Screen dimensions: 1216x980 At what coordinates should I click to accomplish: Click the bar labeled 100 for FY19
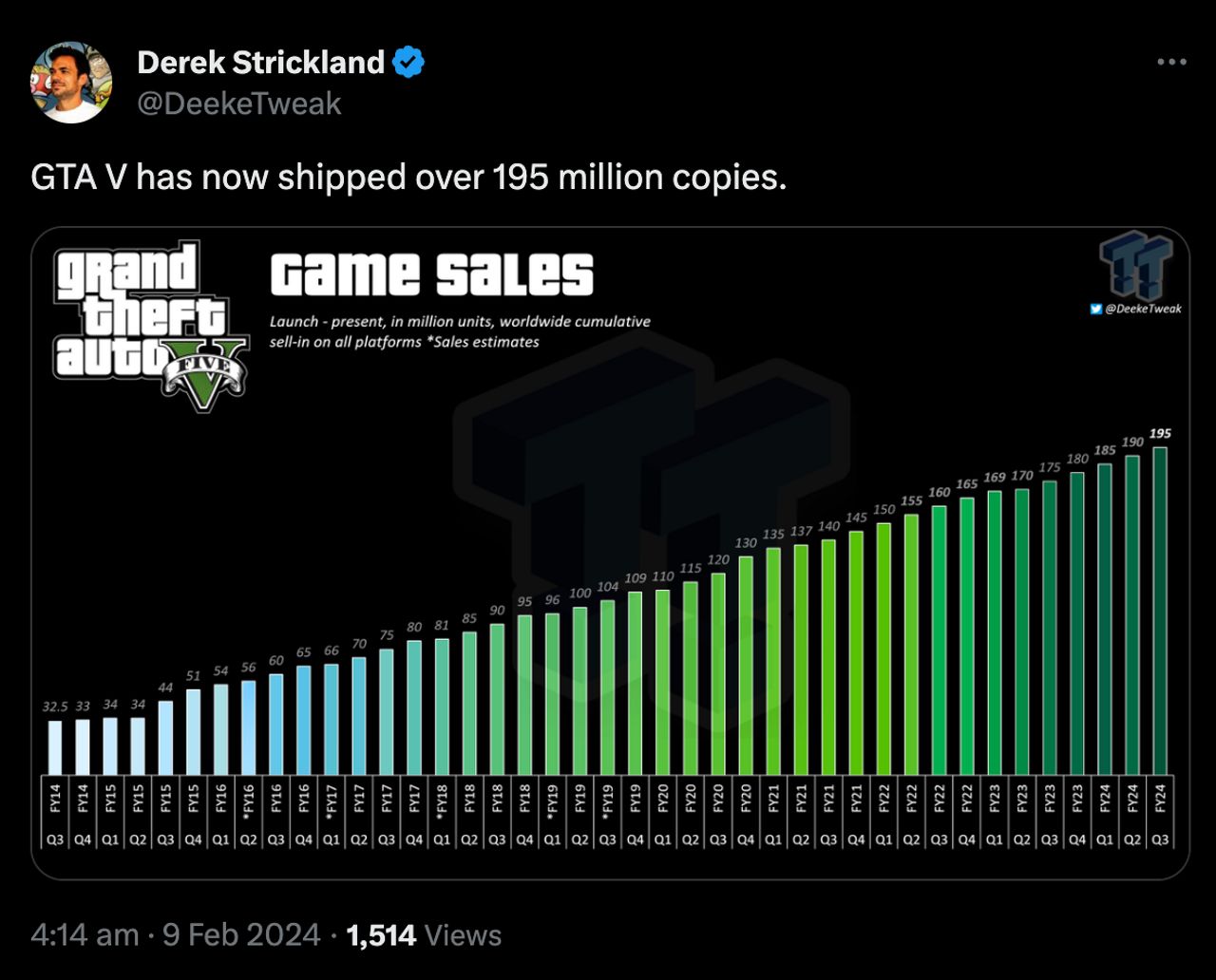(x=578, y=688)
